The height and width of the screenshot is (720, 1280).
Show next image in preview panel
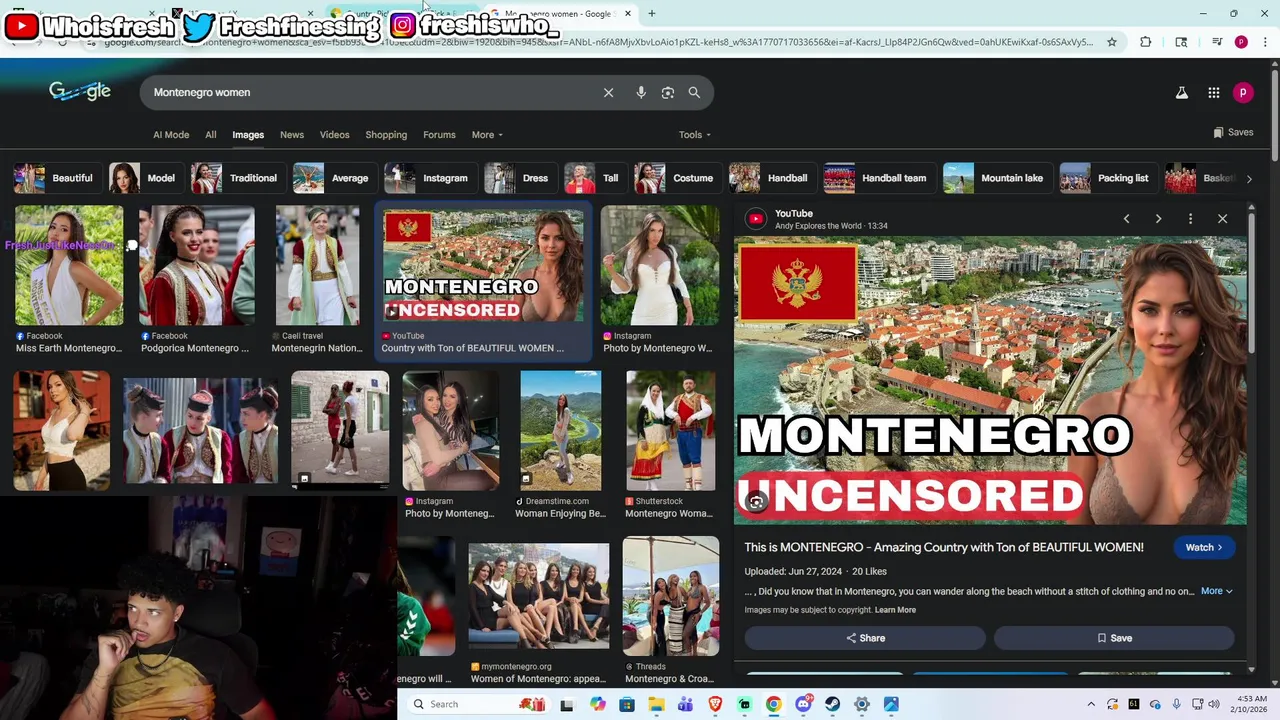[x=1158, y=218]
